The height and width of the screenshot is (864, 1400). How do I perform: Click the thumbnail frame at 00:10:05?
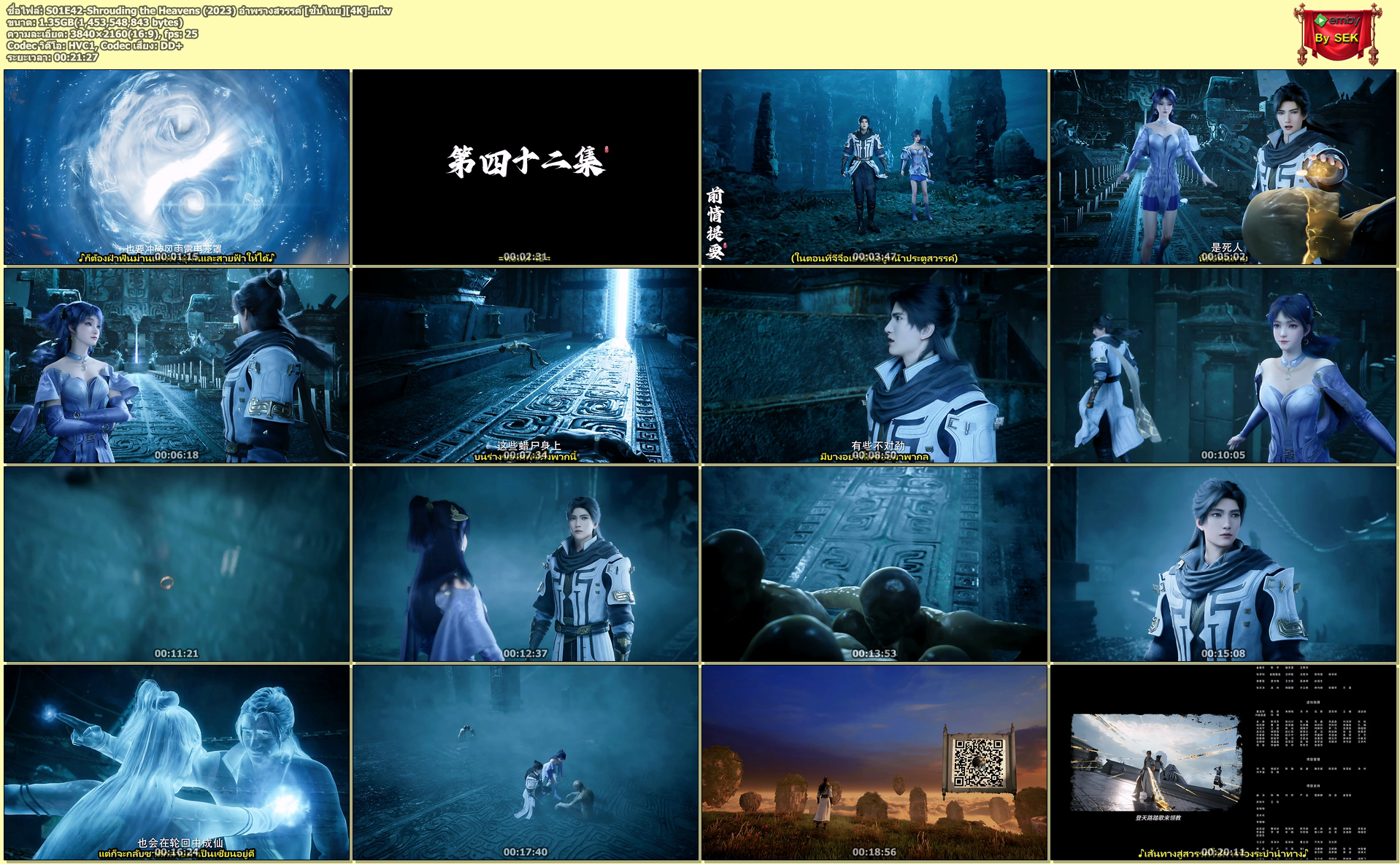click(x=1223, y=366)
